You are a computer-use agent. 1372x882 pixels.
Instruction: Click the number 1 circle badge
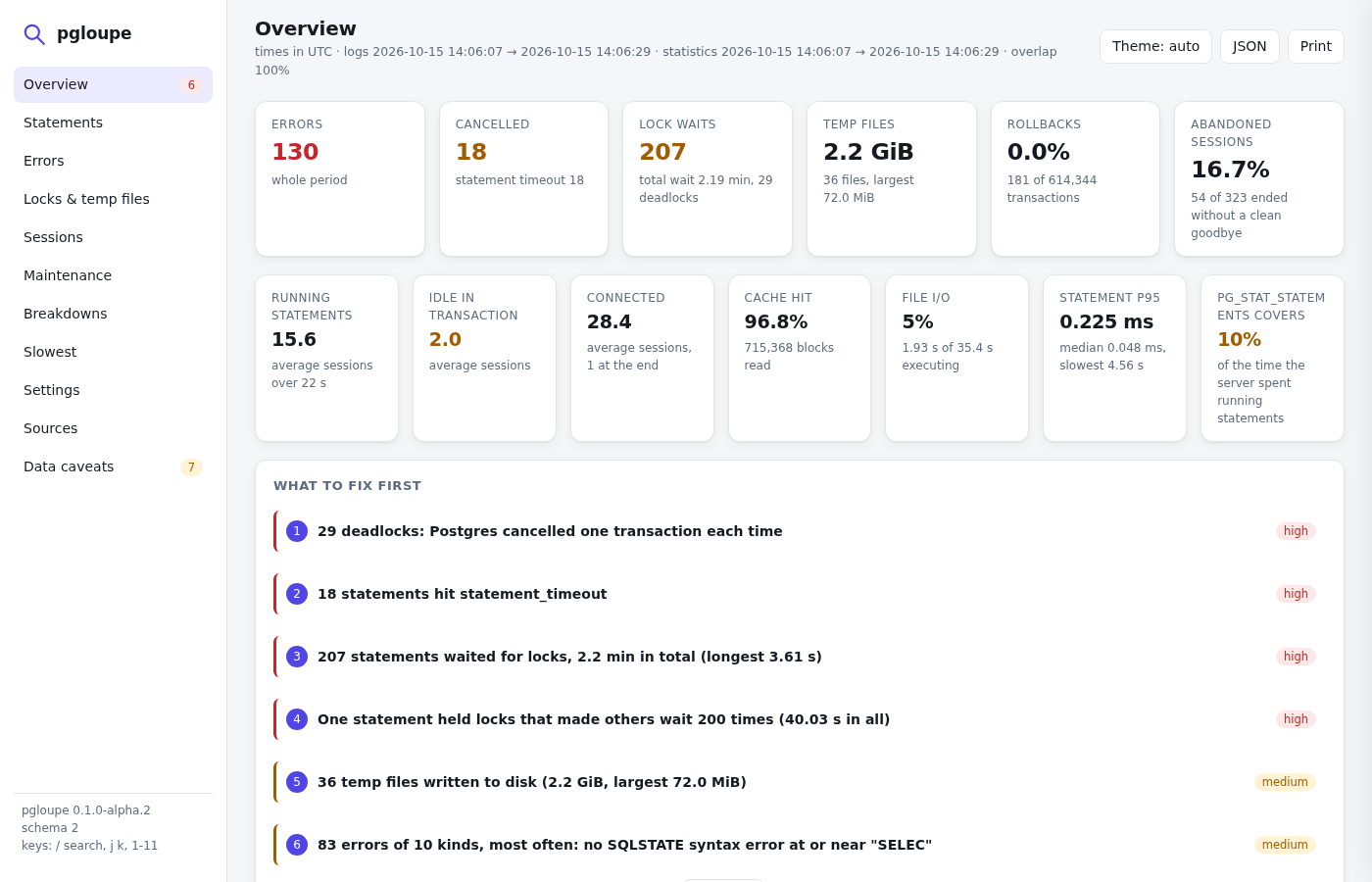pyautogui.click(x=297, y=531)
